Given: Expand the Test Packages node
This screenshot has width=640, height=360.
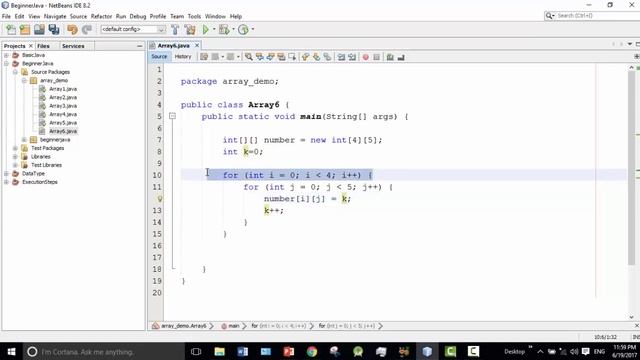Looking at the screenshot, I should pyautogui.click(x=15, y=148).
